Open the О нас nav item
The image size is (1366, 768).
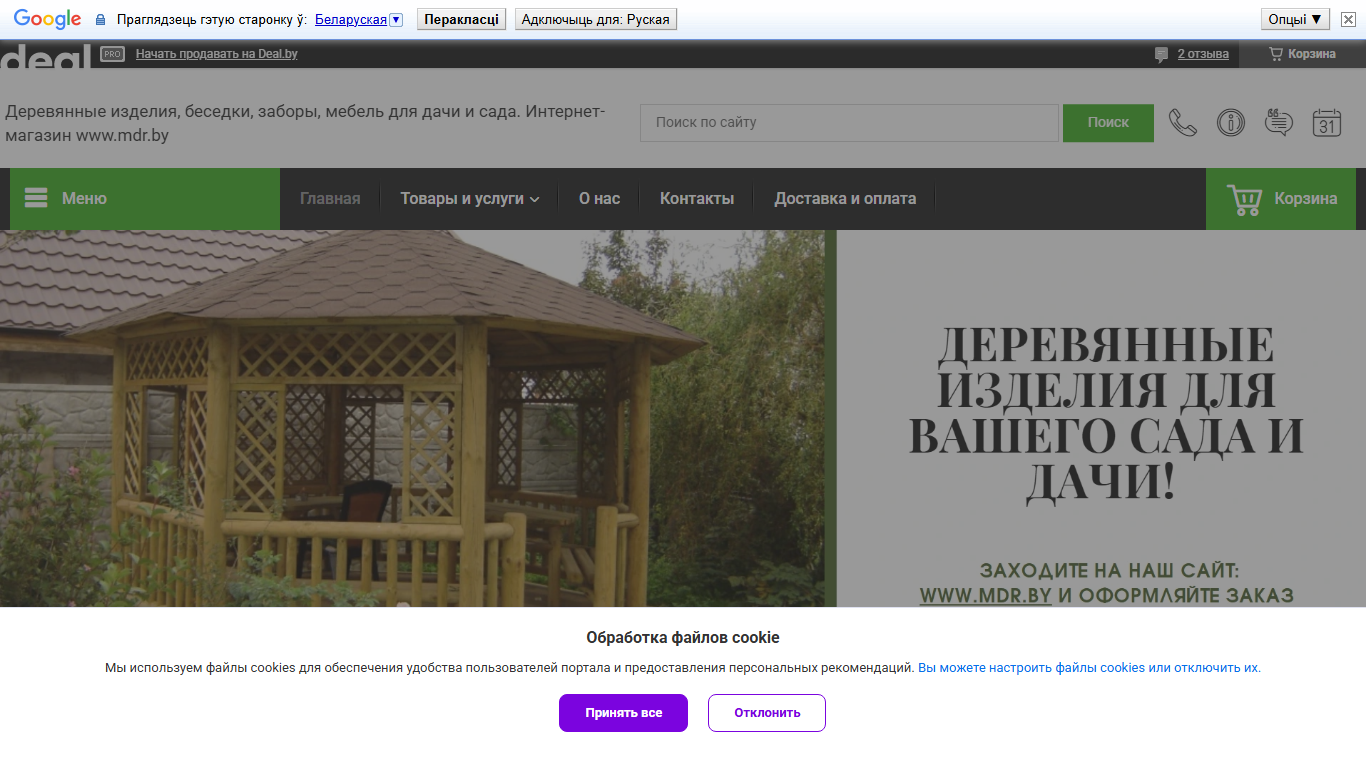coord(599,199)
